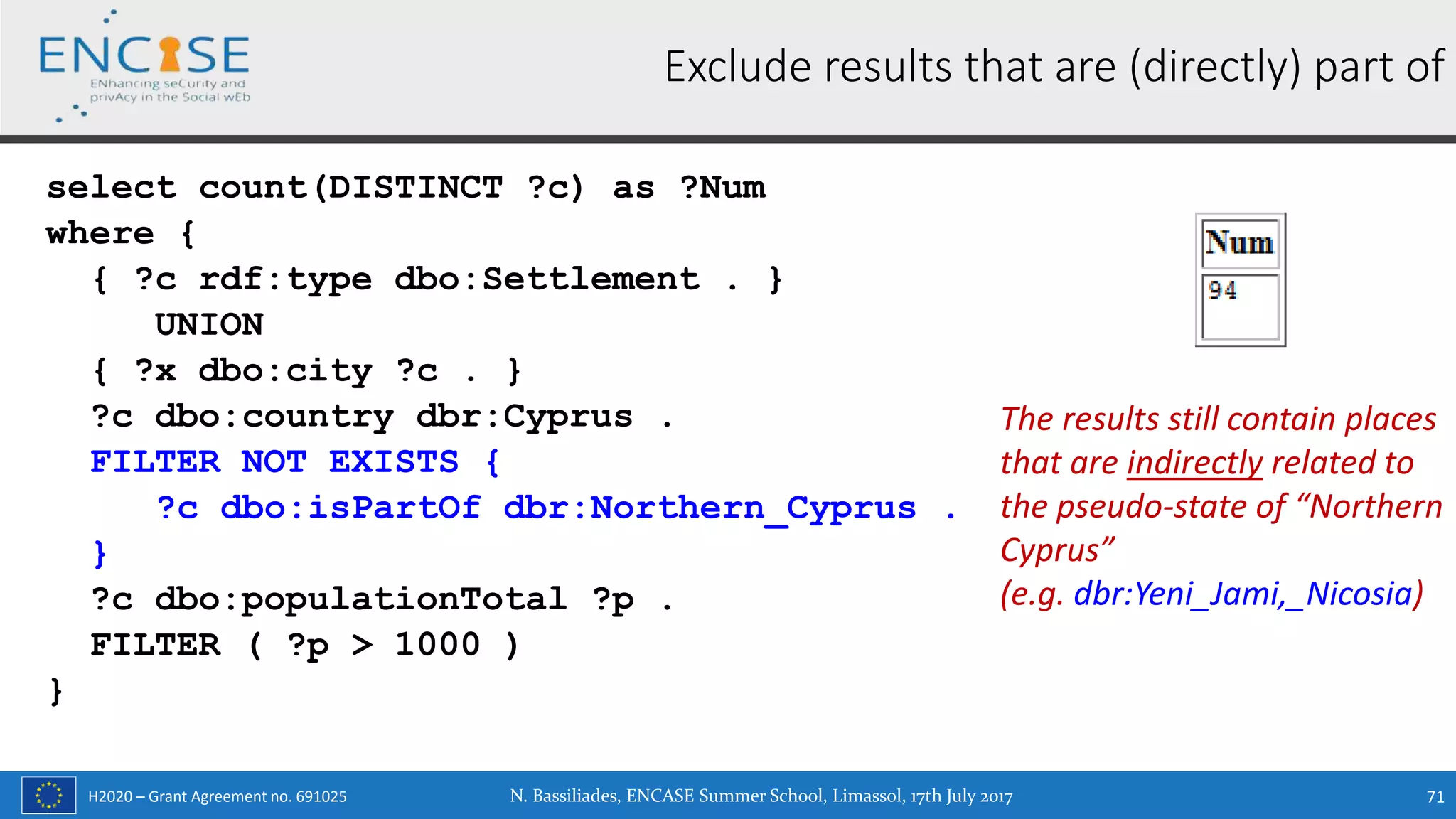Click the ENCASE logo
This screenshot has height=819, width=1456.
pos(144,68)
